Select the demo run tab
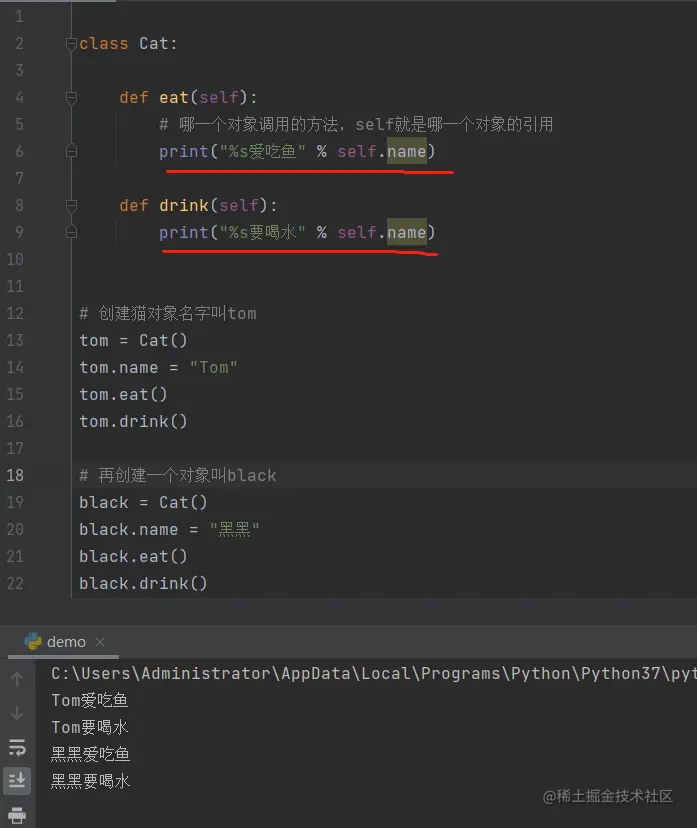The width and height of the screenshot is (697, 828). (66, 642)
